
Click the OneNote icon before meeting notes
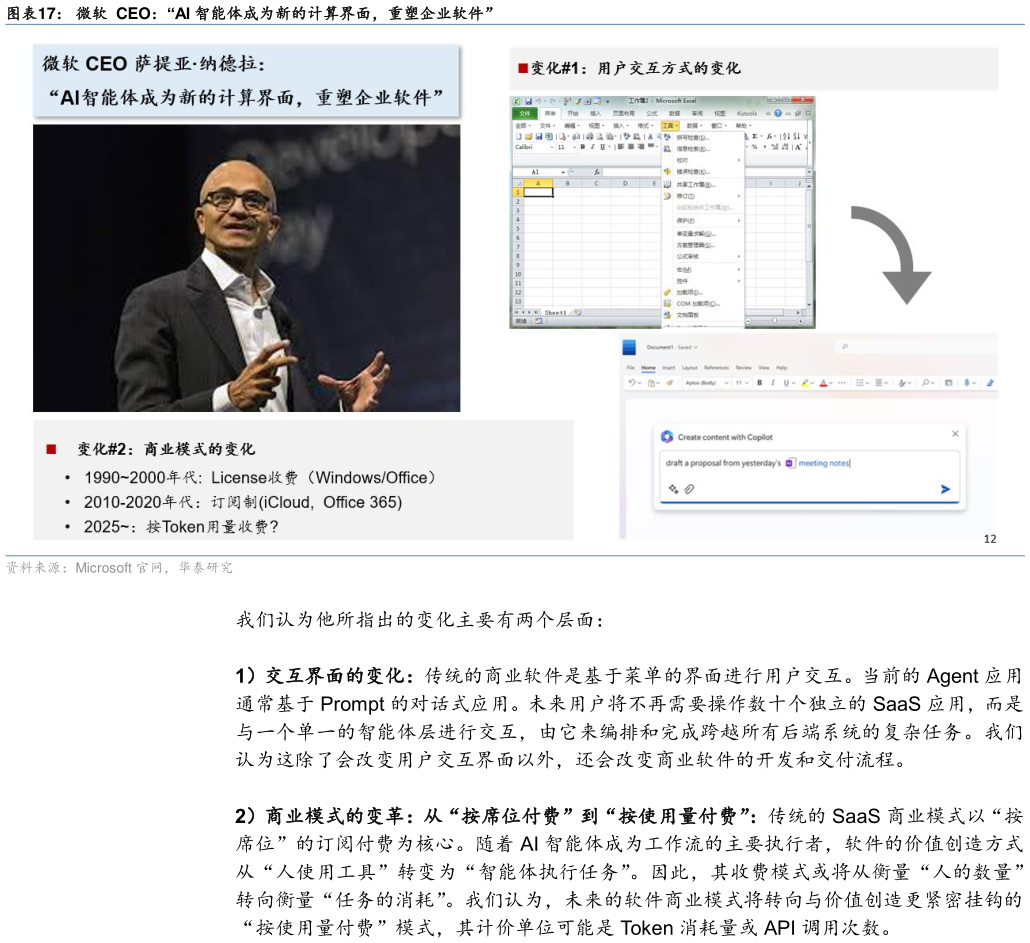790,463
